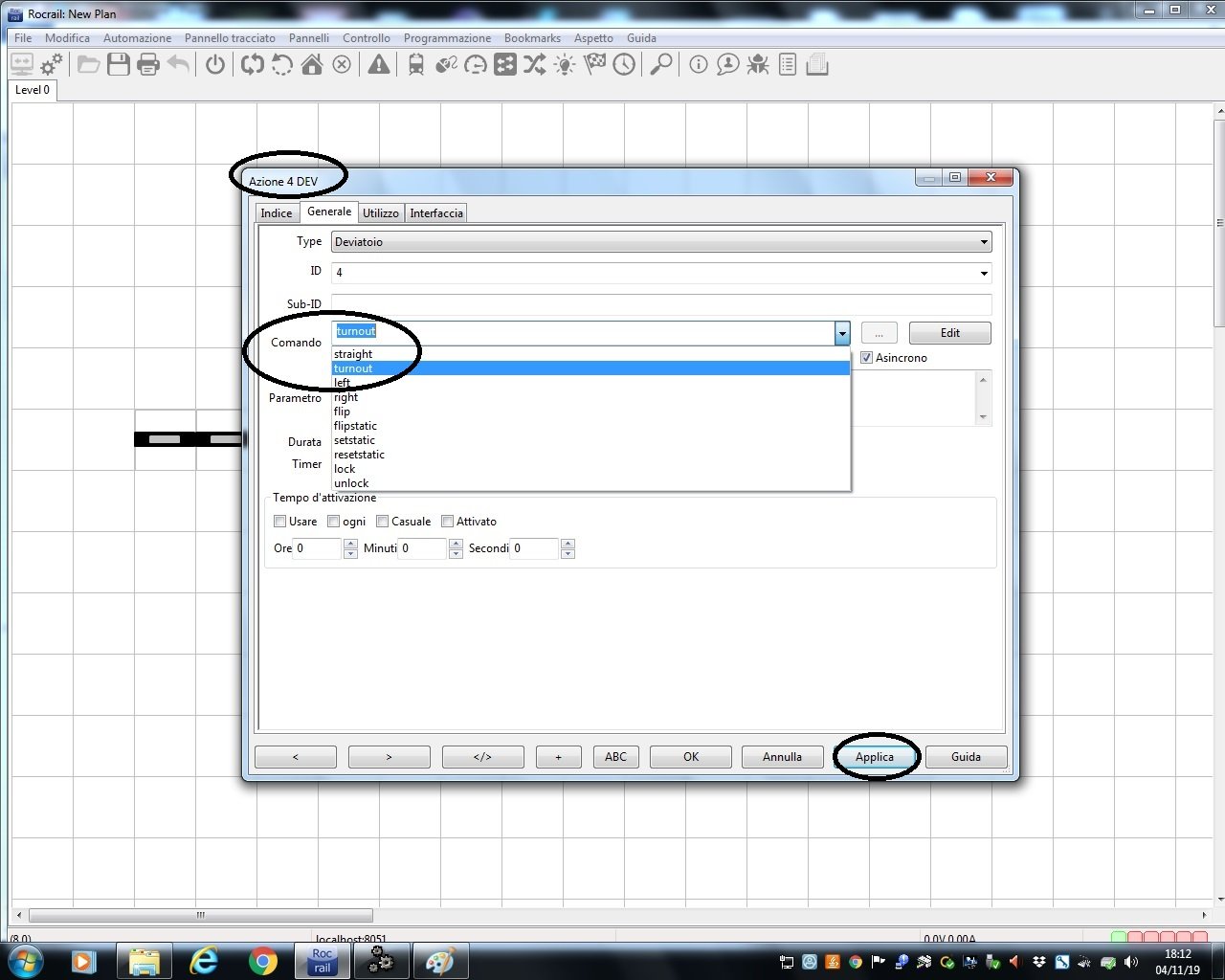This screenshot has height=980, width=1225.
Task: Select 'flip' from the Comando list
Action: (x=343, y=412)
